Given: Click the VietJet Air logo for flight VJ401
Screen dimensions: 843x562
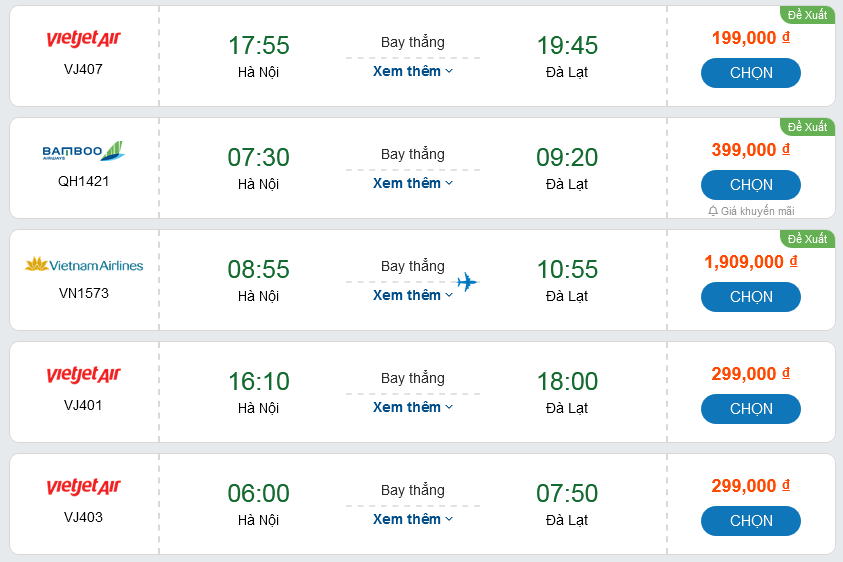Looking at the screenshot, I should pos(83,375).
